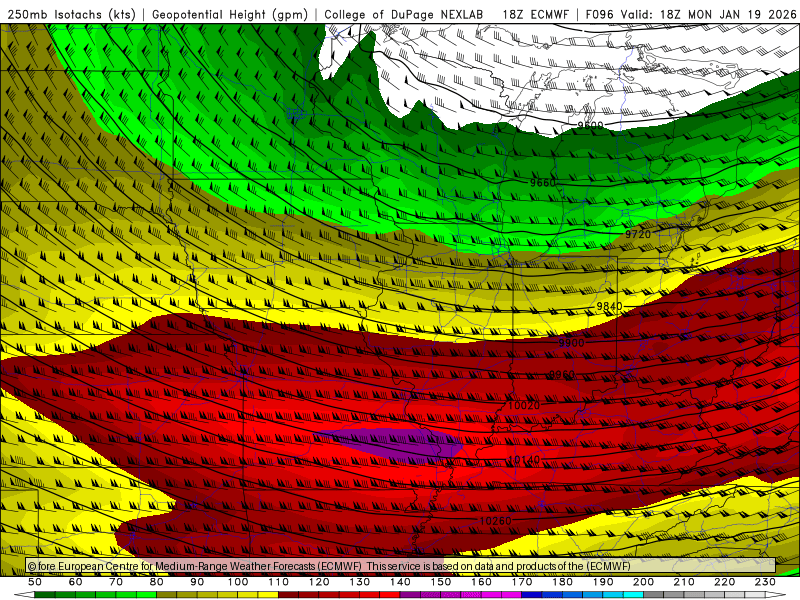Click the 9960 height contour label

tap(562, 375)
